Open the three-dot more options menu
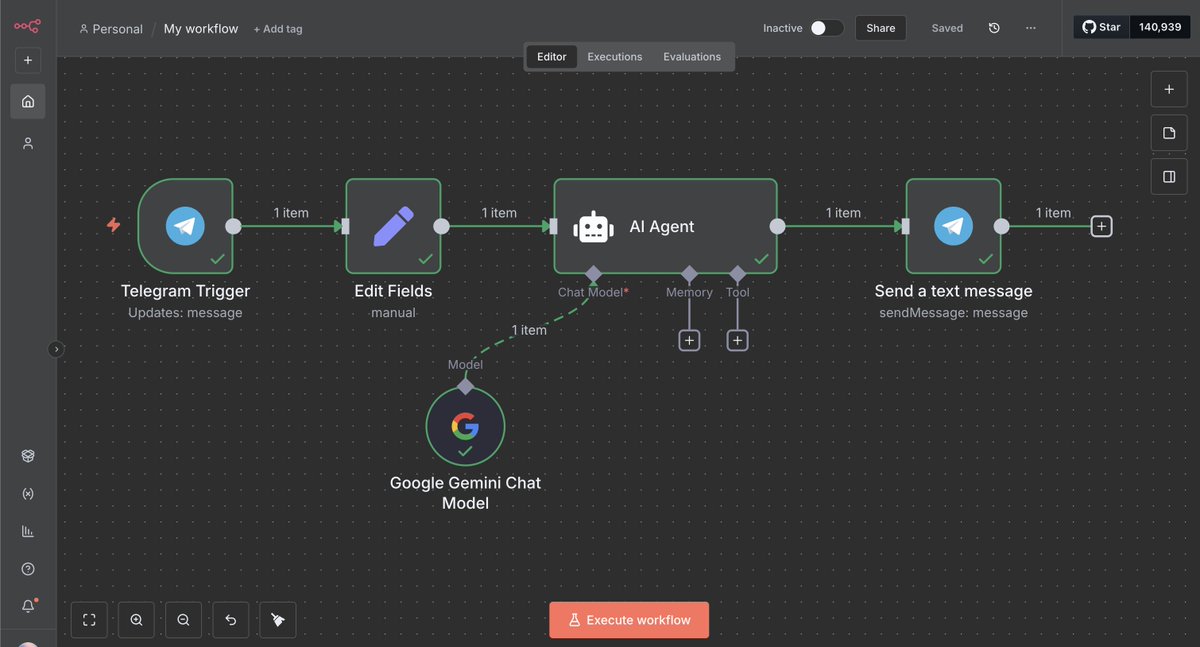The width and height of the screenshot is (1200, 647). pos(1031,28)
